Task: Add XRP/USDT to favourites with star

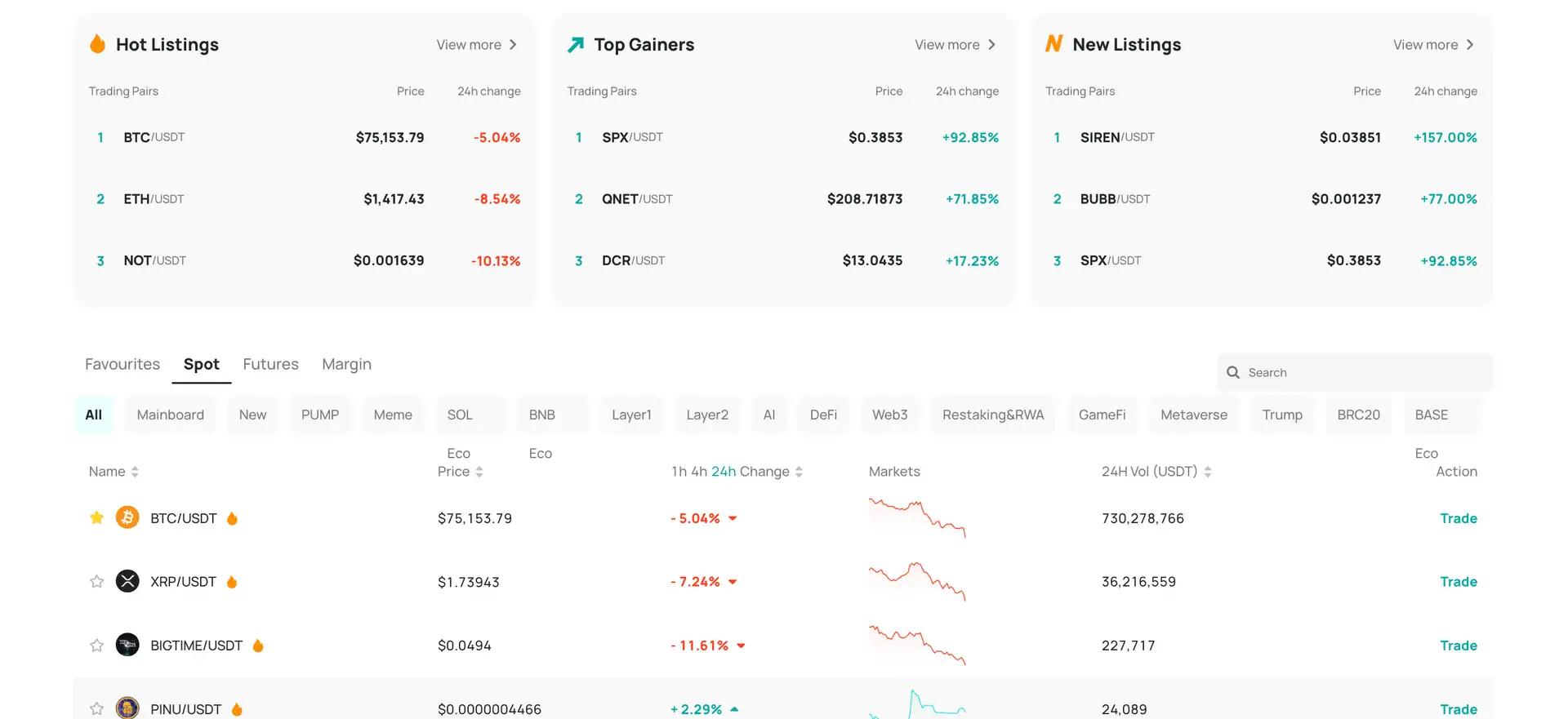Action: (96, 581)
